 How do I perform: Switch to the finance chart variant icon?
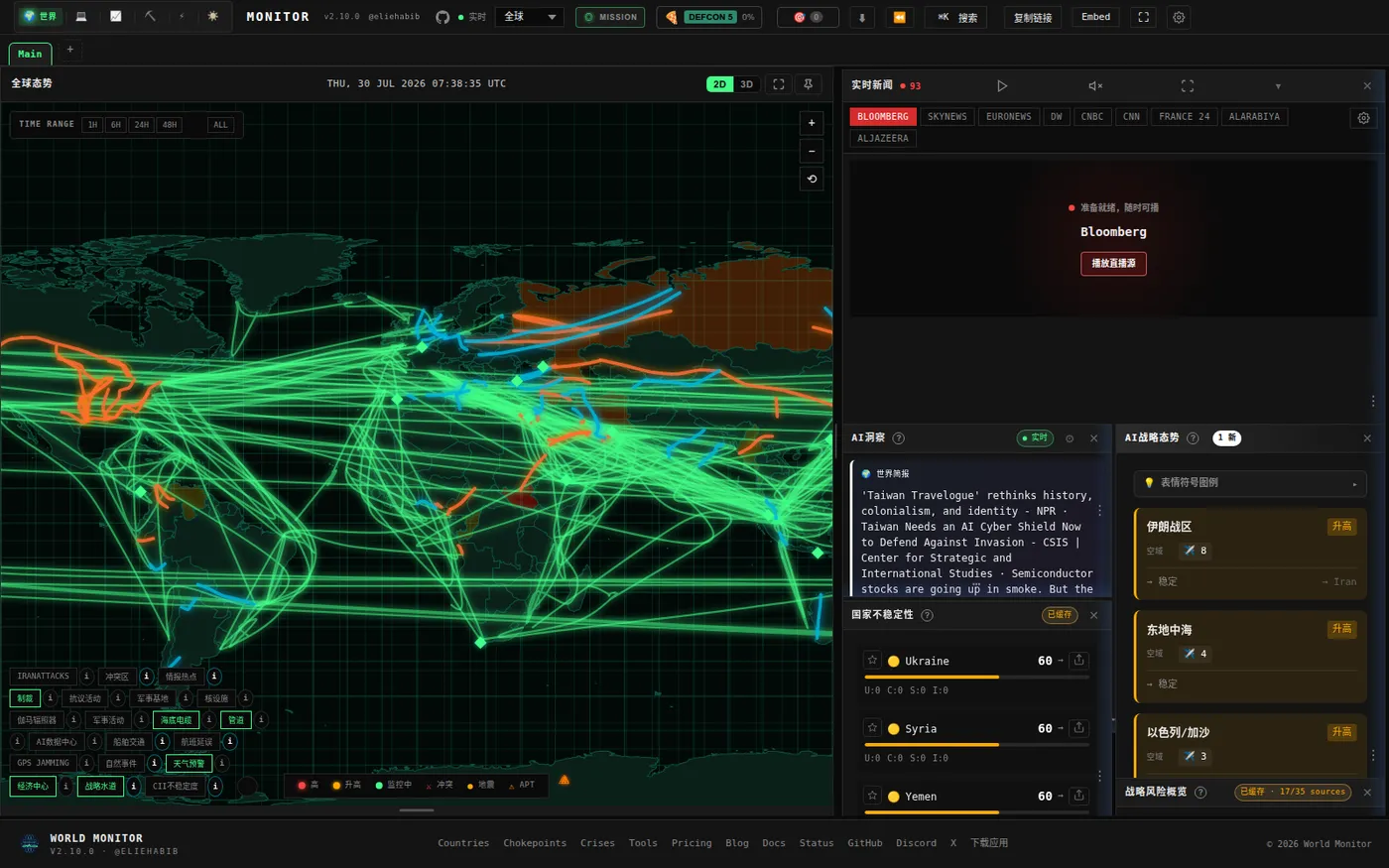click(x=116, y=17)
